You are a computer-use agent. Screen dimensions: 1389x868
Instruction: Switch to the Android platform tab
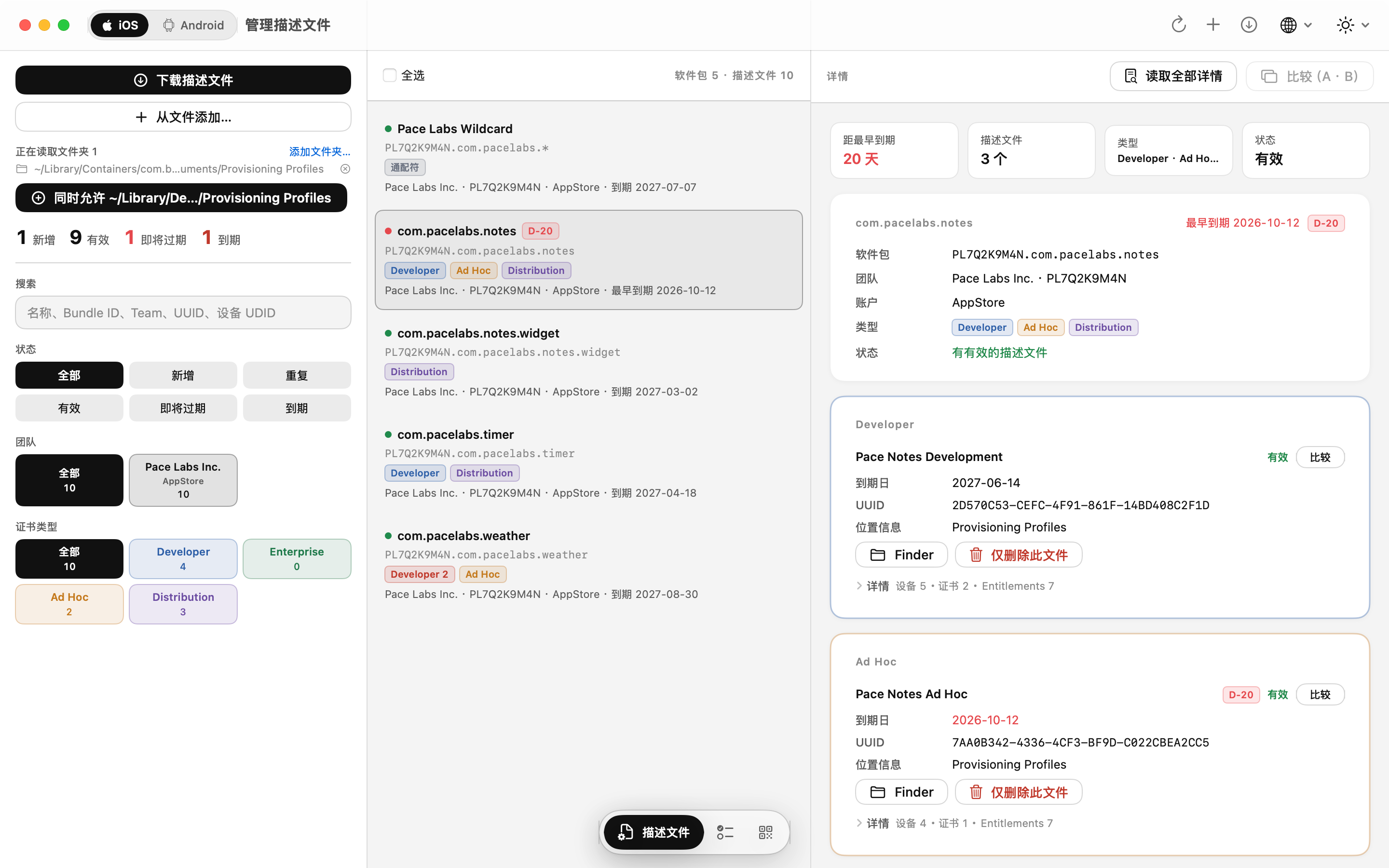coord(193,25)
